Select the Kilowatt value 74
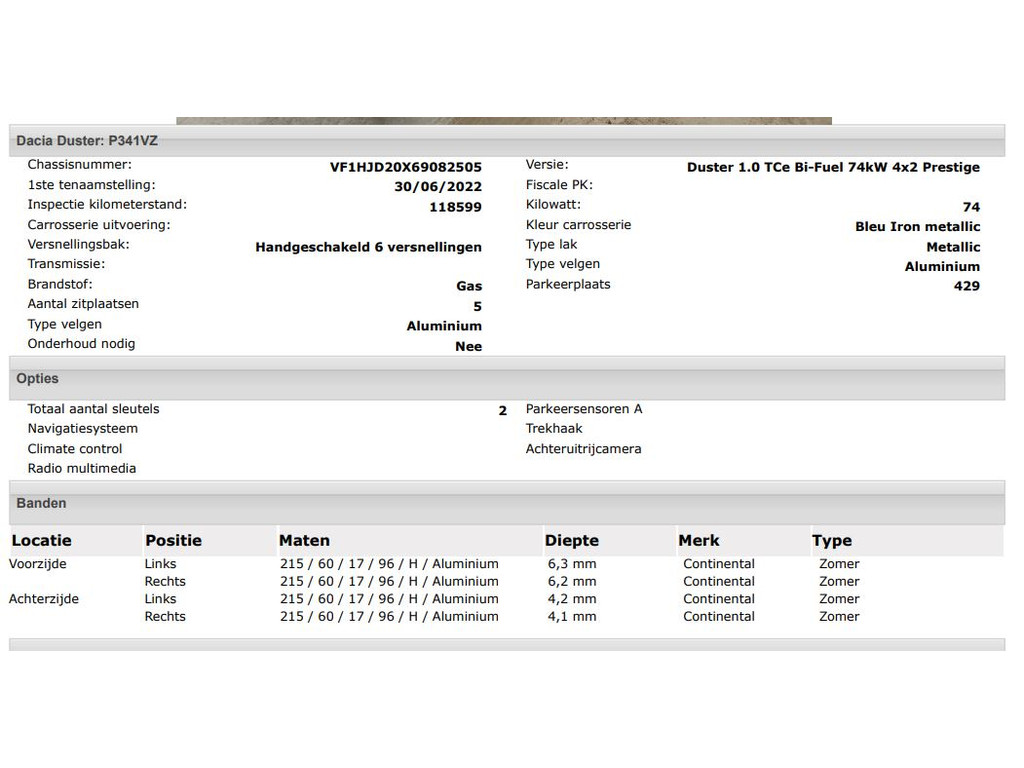Image resolution: width=1024 pixels, height=768 pixels. pyautogui.click(x=971, y=207)
